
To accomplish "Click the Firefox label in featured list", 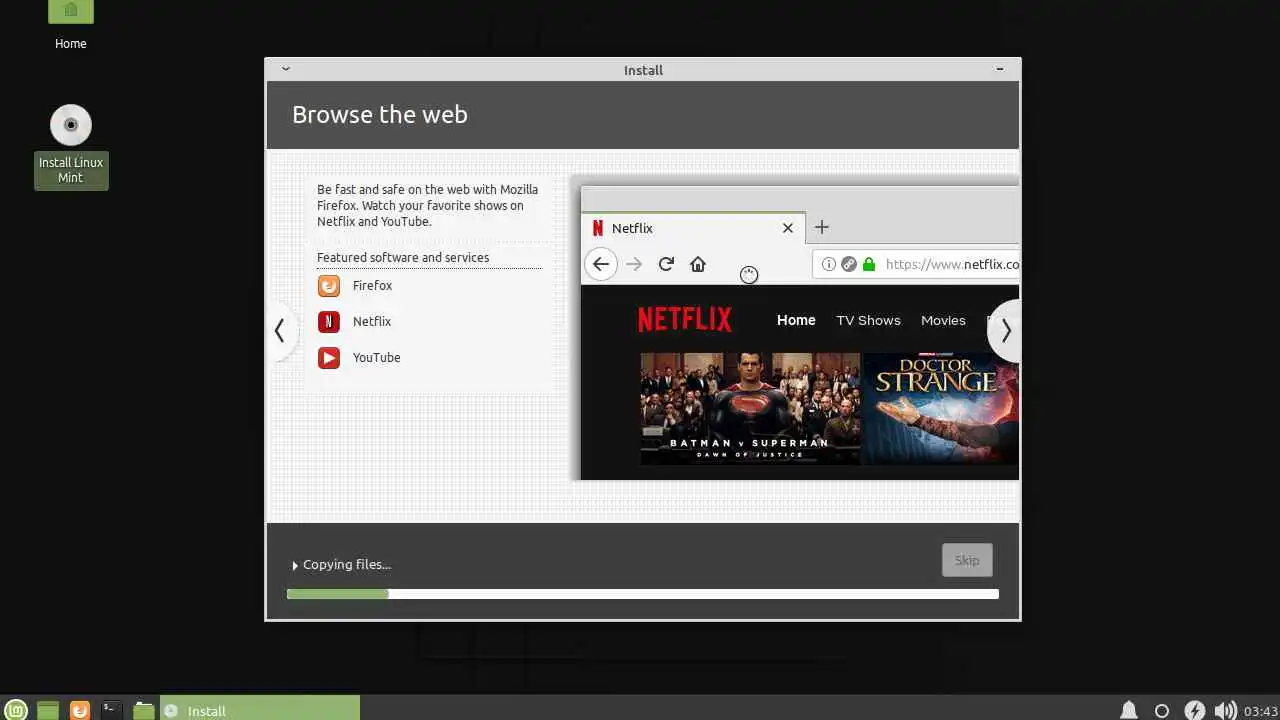I will pyautogui.click(x=372, y=286).
